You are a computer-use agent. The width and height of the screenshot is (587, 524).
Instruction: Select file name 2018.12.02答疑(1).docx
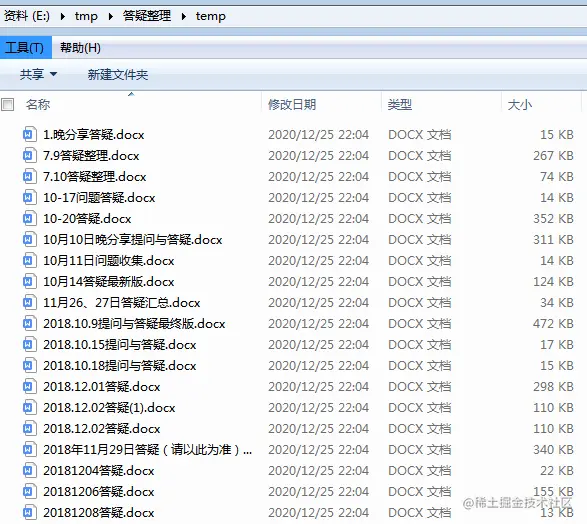[109, 407]
